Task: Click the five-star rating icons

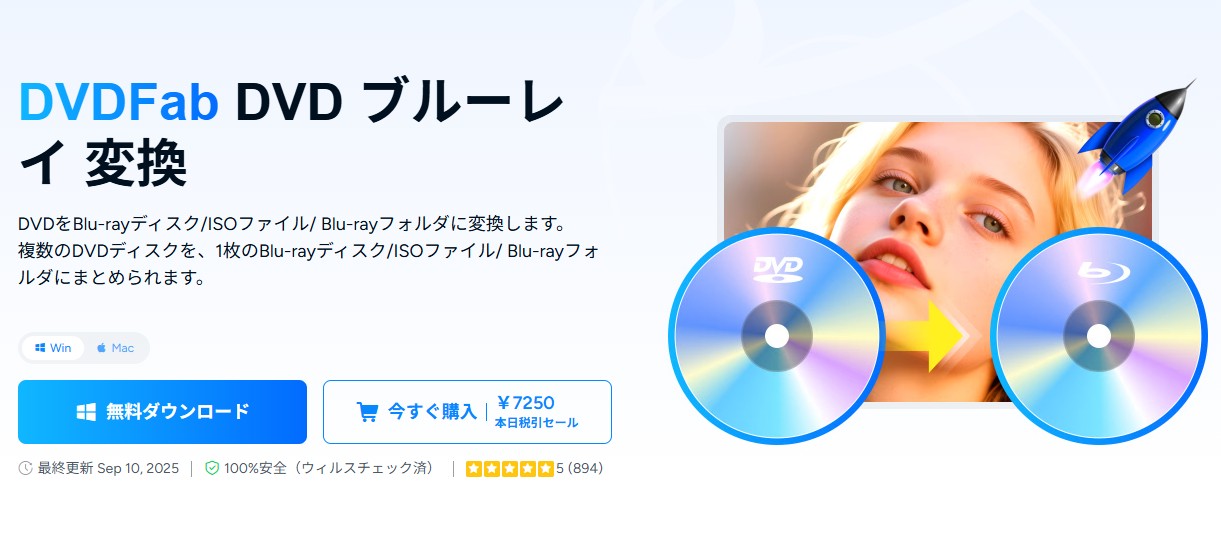Action: pyautogui.click(x=509, y=468)
